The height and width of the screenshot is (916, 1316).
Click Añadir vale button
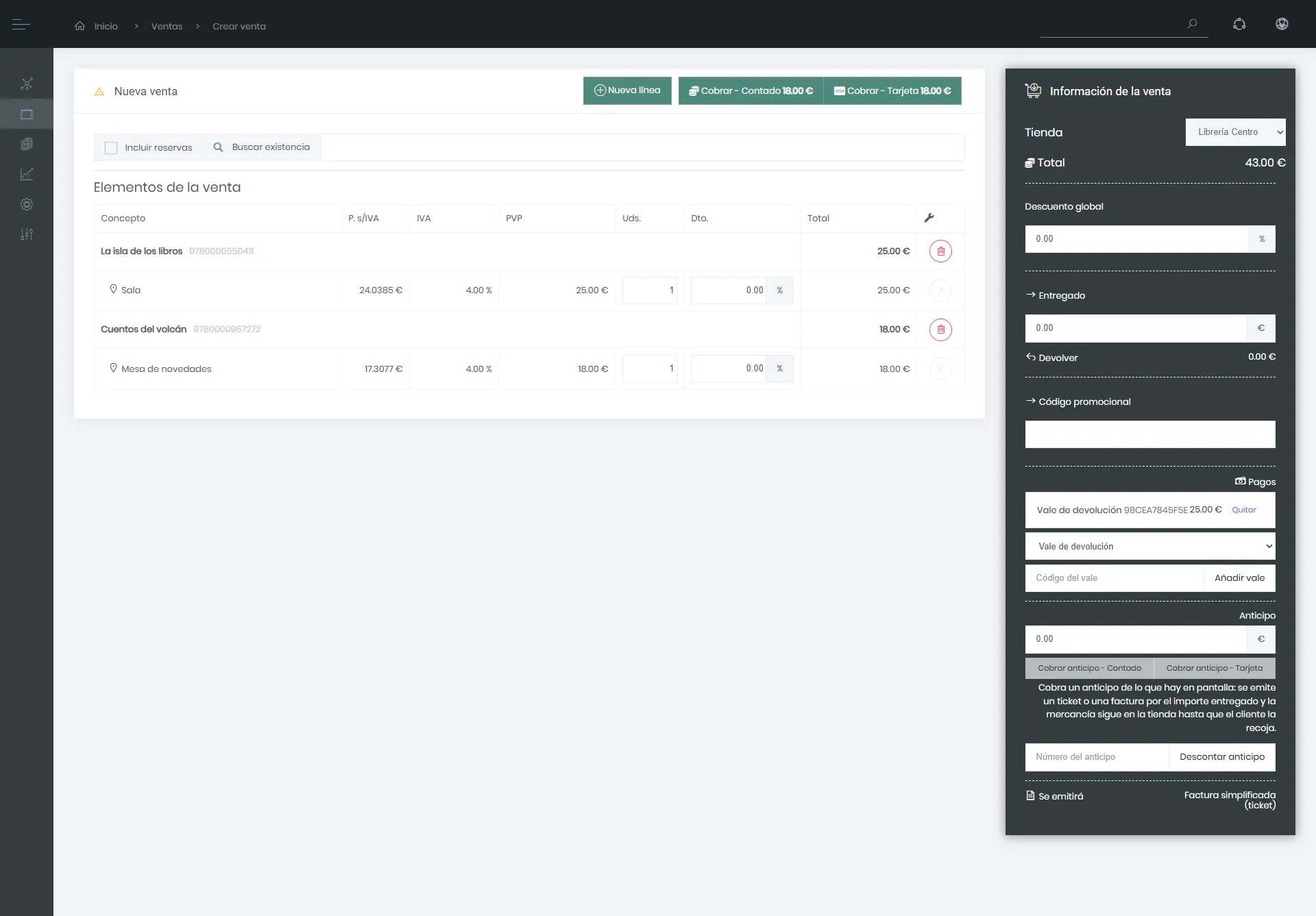pyautogui.click(x=1239, y=578)
